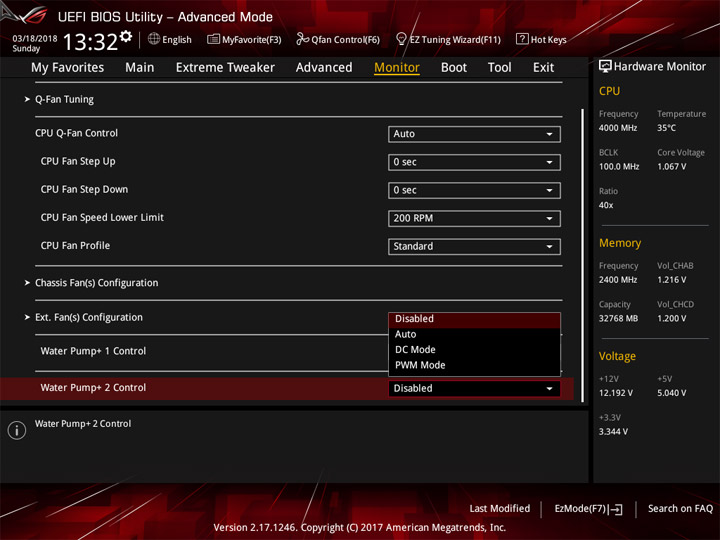Click the CPU Fan Profile label
This screenshot has height=540, width=720.
[x=75, y=246]
